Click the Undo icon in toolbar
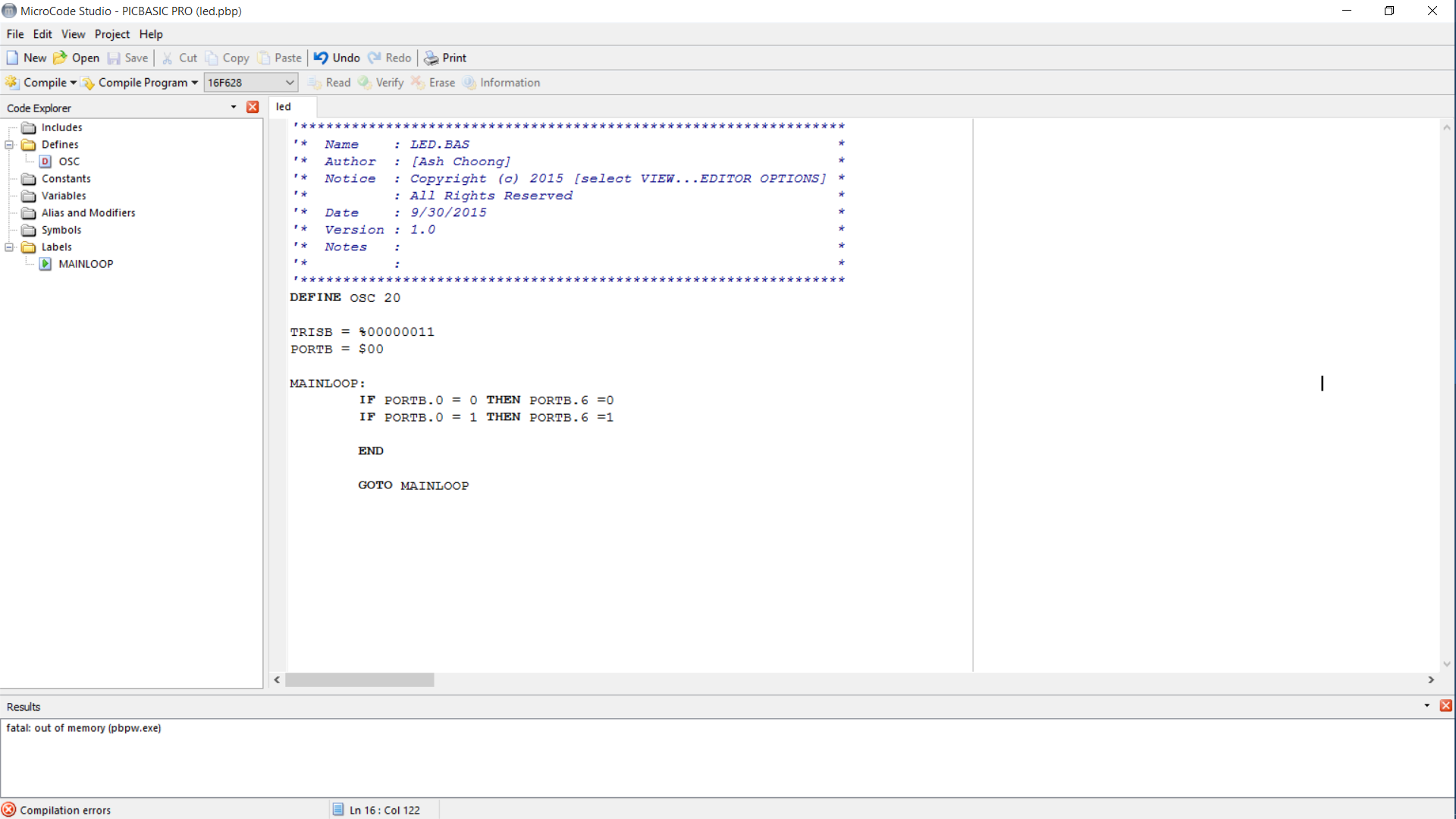The height and width of the screenshot is (819, 1456). (x=320, y=57)
